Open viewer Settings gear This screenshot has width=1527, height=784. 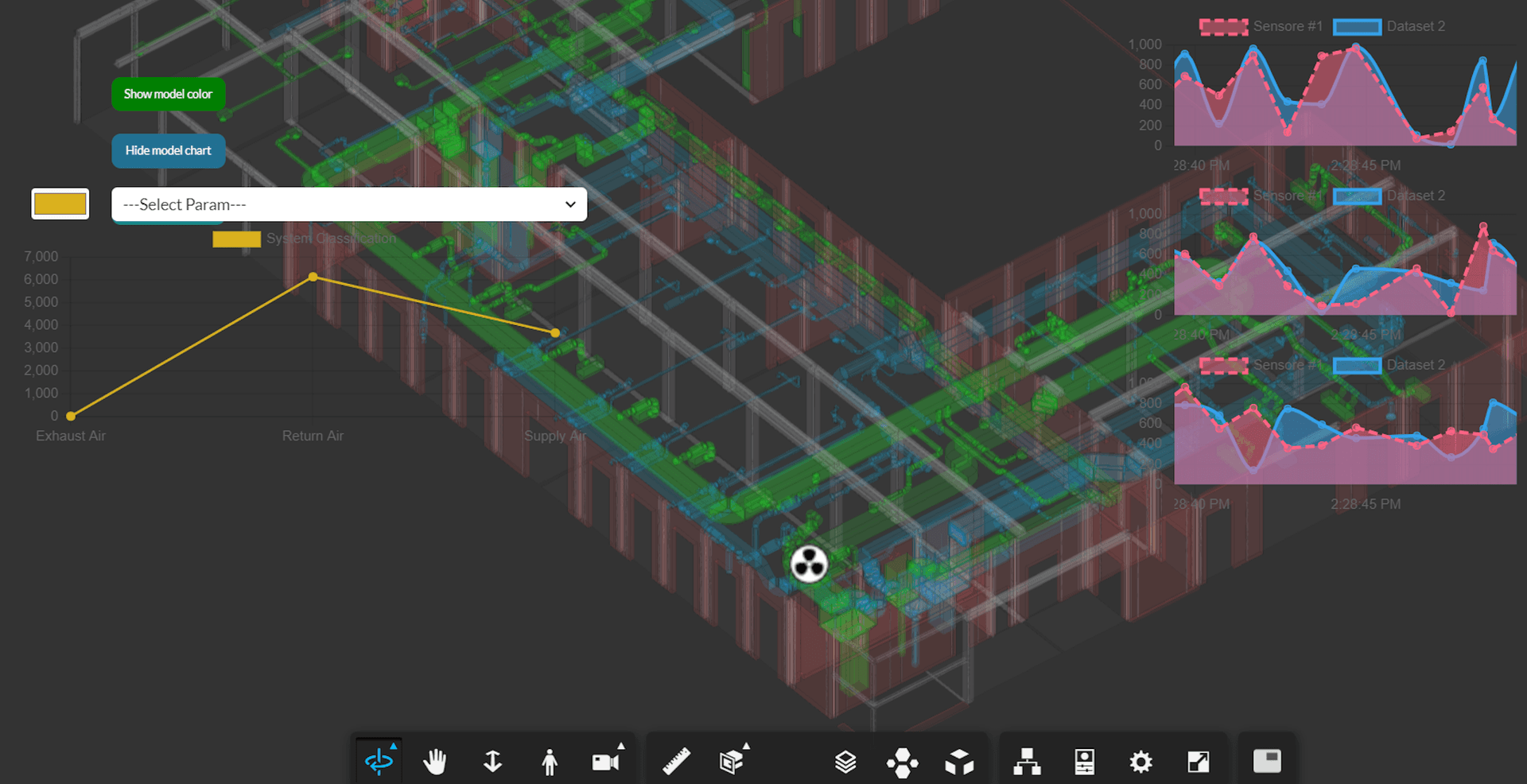click(1140, 762)
